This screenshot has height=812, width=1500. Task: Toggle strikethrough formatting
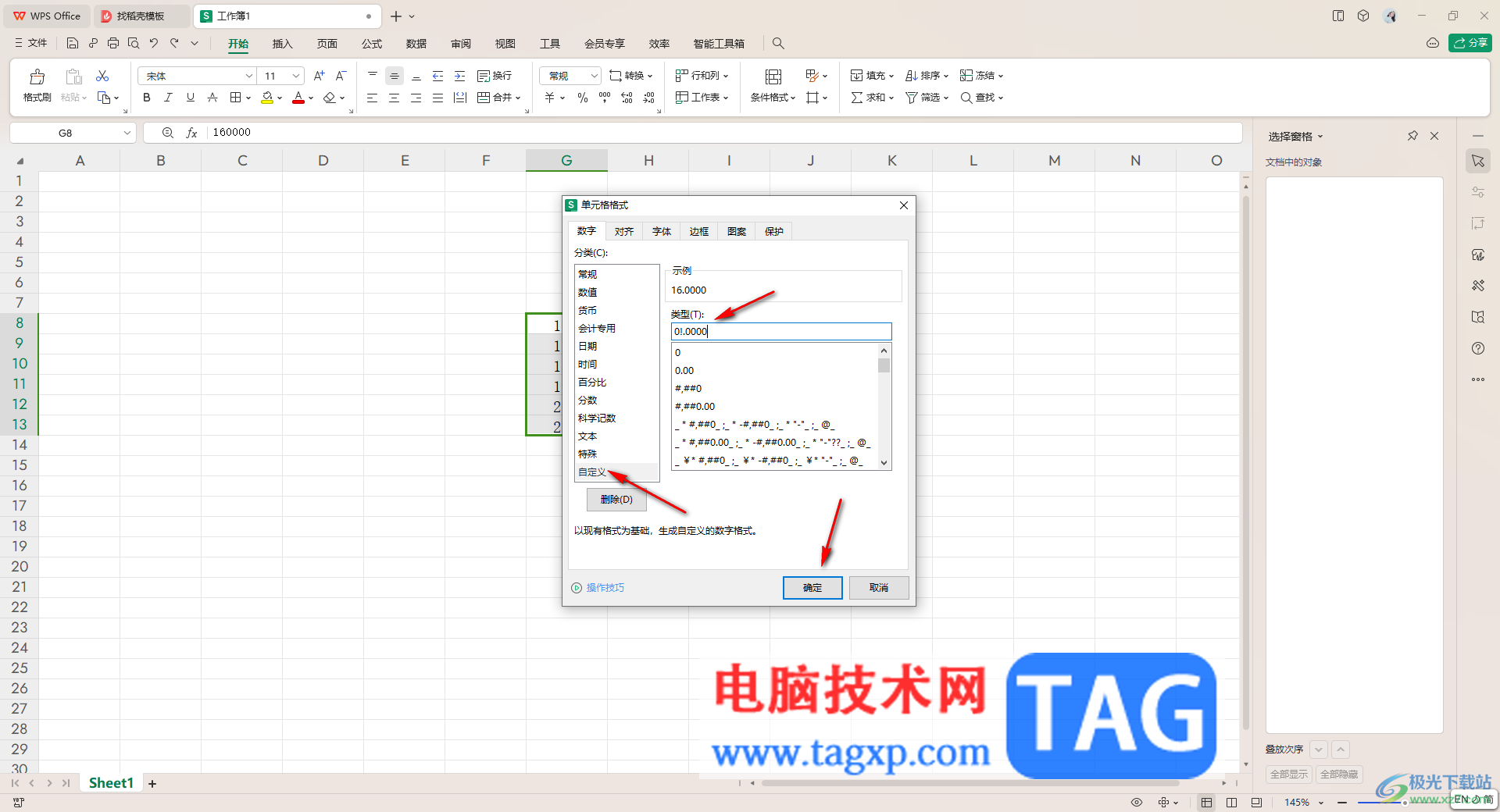(x=212, y=98)
